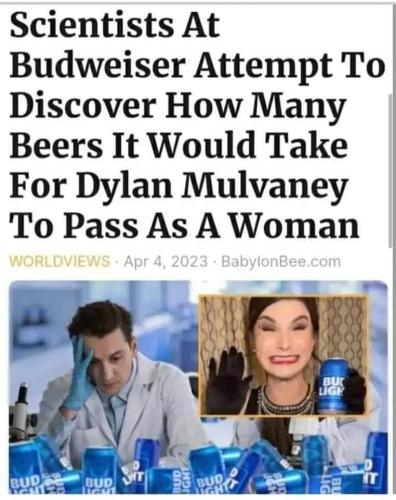Click the word "Scientists" in the headline

(92, 26)
